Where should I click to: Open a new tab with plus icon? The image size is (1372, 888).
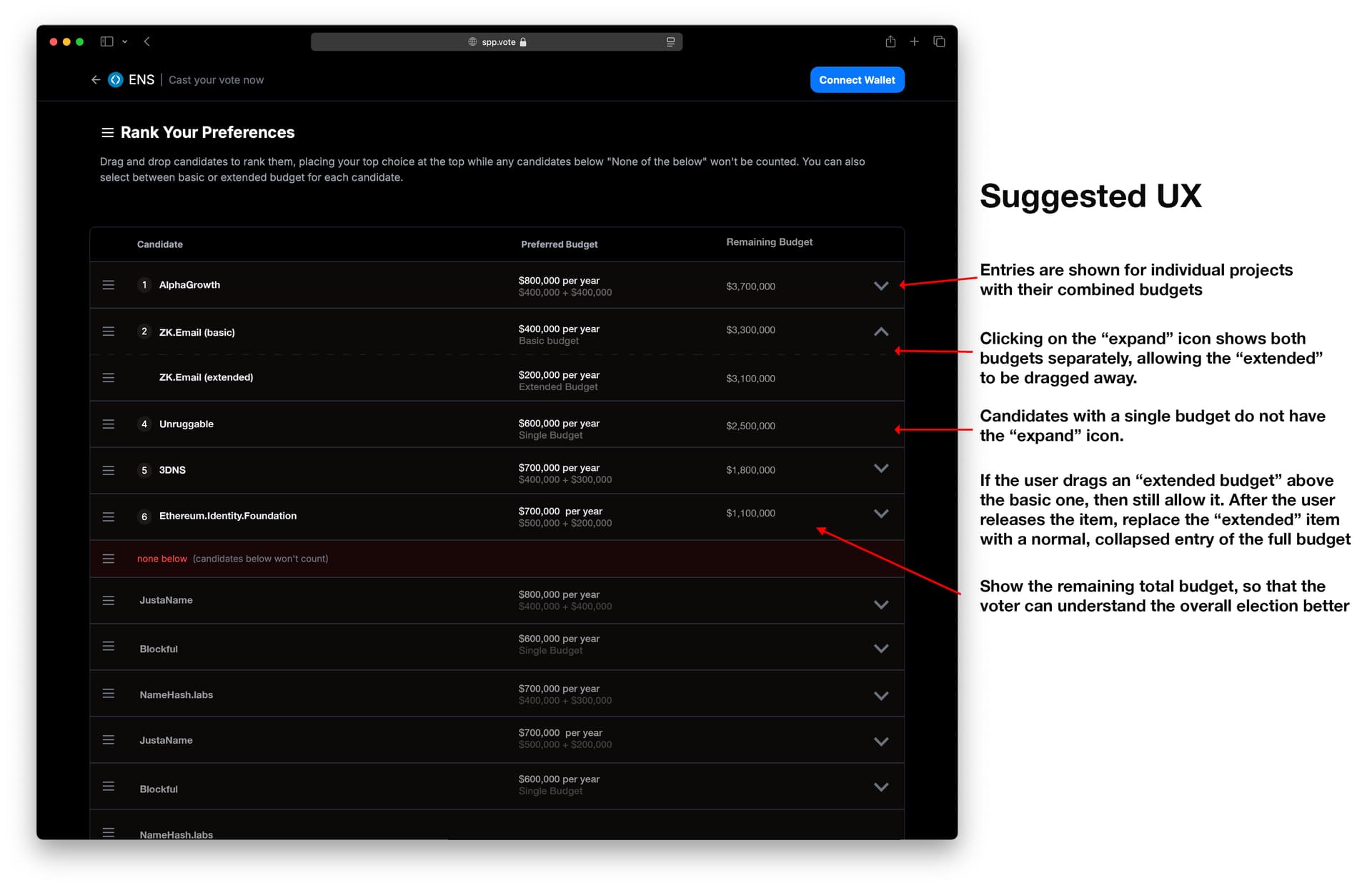[914, 41]
